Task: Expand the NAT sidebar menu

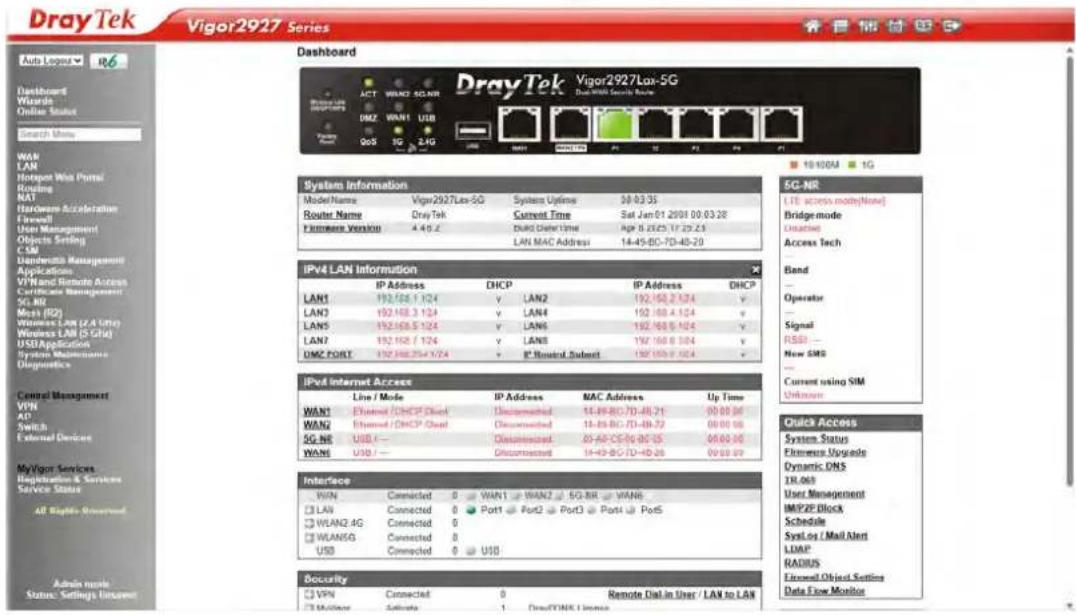Action: (x=26, y=198)
